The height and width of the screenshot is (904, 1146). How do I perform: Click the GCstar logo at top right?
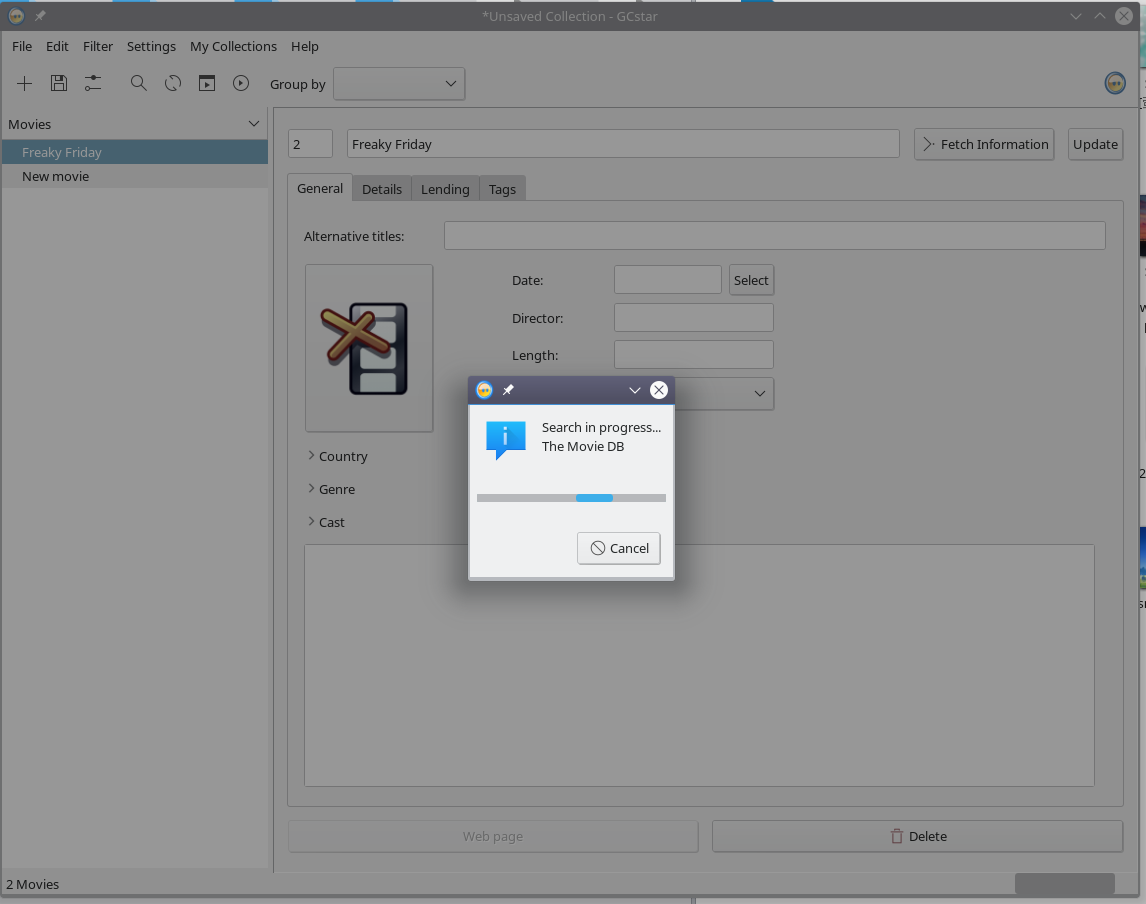1115,84
